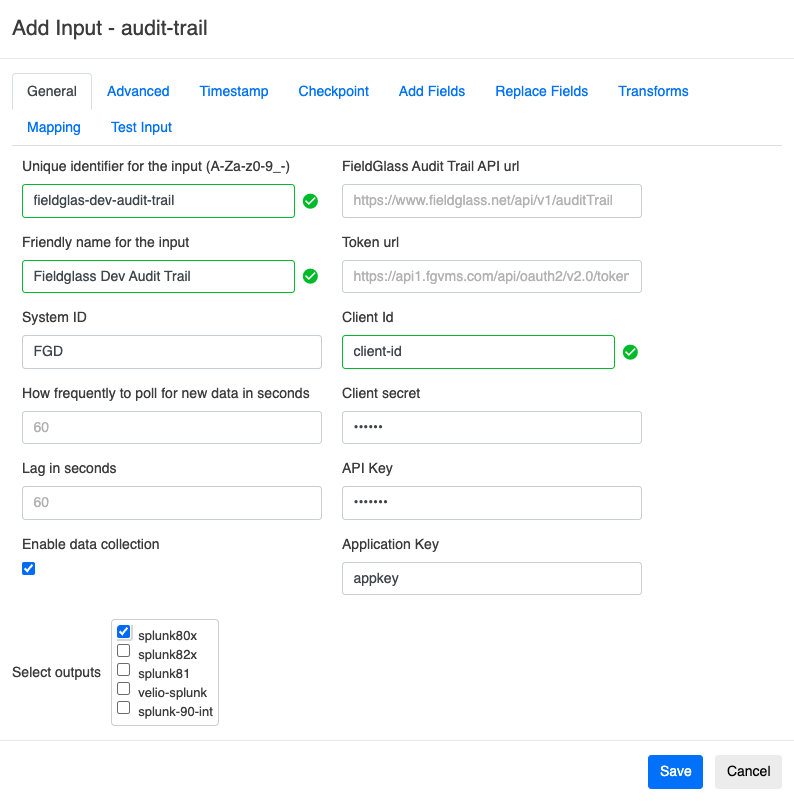The height and width of the screenshot is (801, 794).
Task: Click green checkmark beside friendly name field
Action: click(310, 276)
